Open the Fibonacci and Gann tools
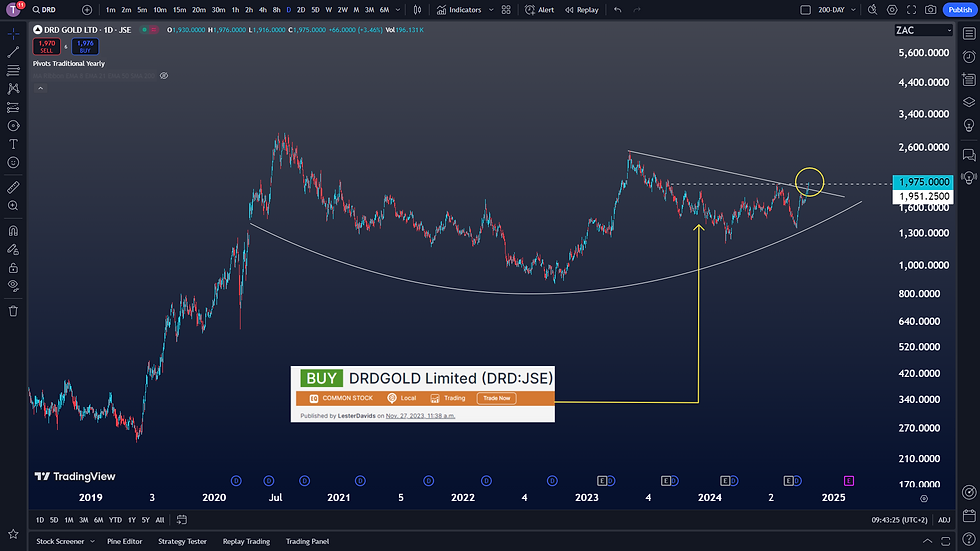Screen dimensions: 980x551 click(13, 70)
